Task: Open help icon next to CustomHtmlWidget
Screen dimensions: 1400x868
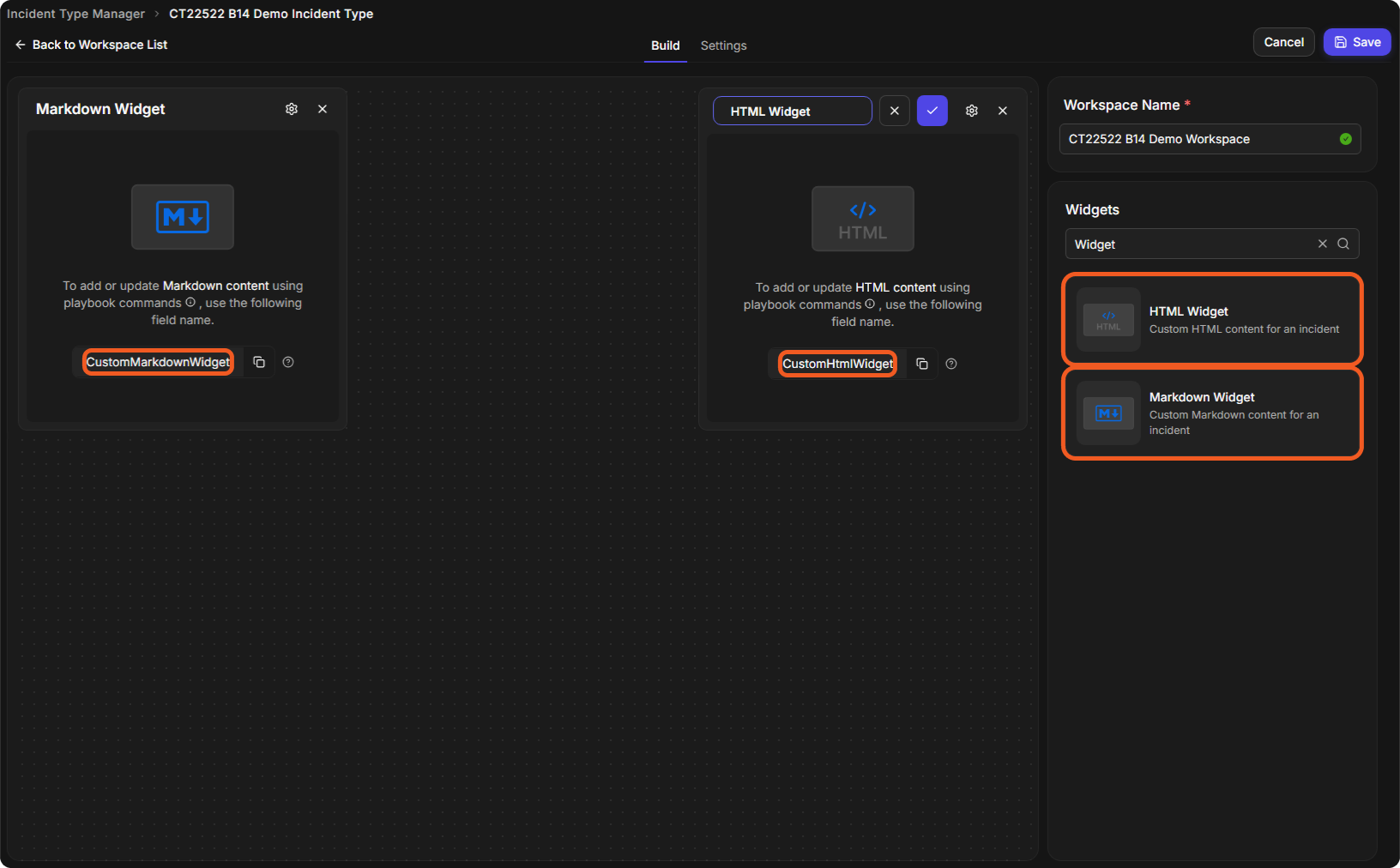Action: [x=951, y=364]
